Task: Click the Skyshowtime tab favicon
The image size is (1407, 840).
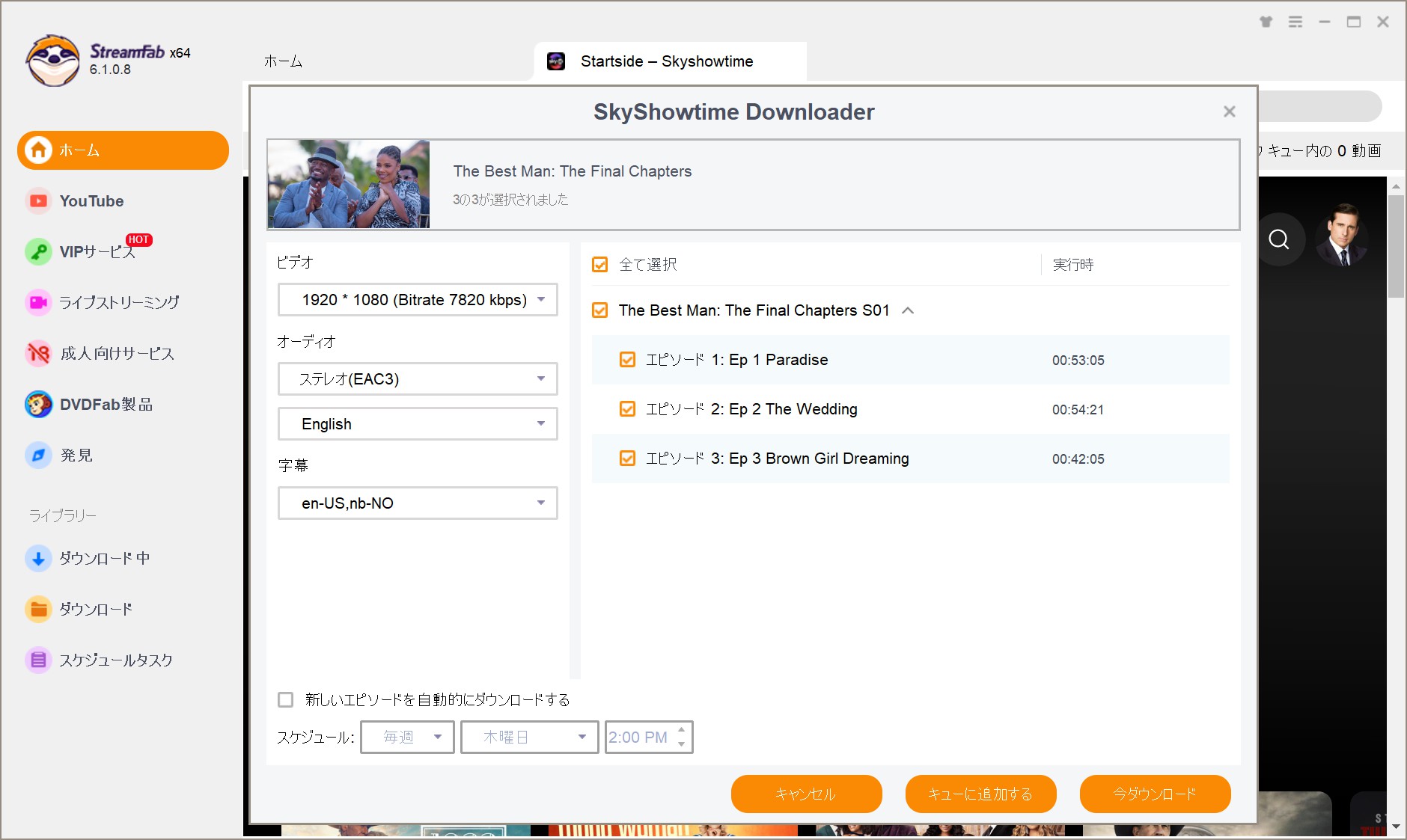Action: (x=556, y=61)
